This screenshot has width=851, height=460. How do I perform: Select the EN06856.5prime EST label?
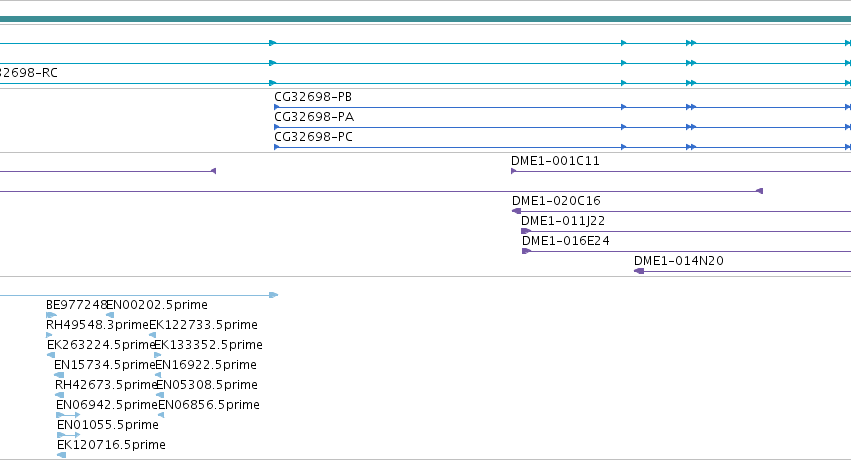pos(208,405)
